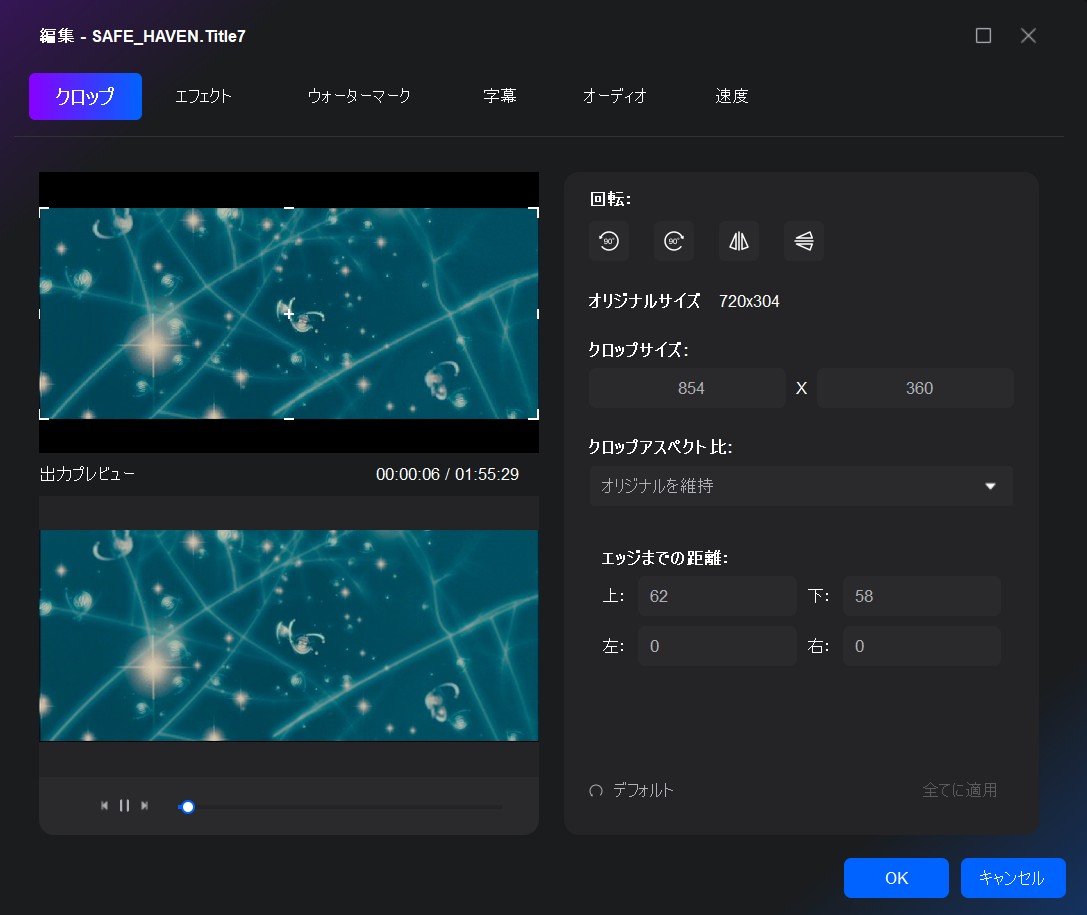Reset crop settings with デフォルト

click(632, 790)
